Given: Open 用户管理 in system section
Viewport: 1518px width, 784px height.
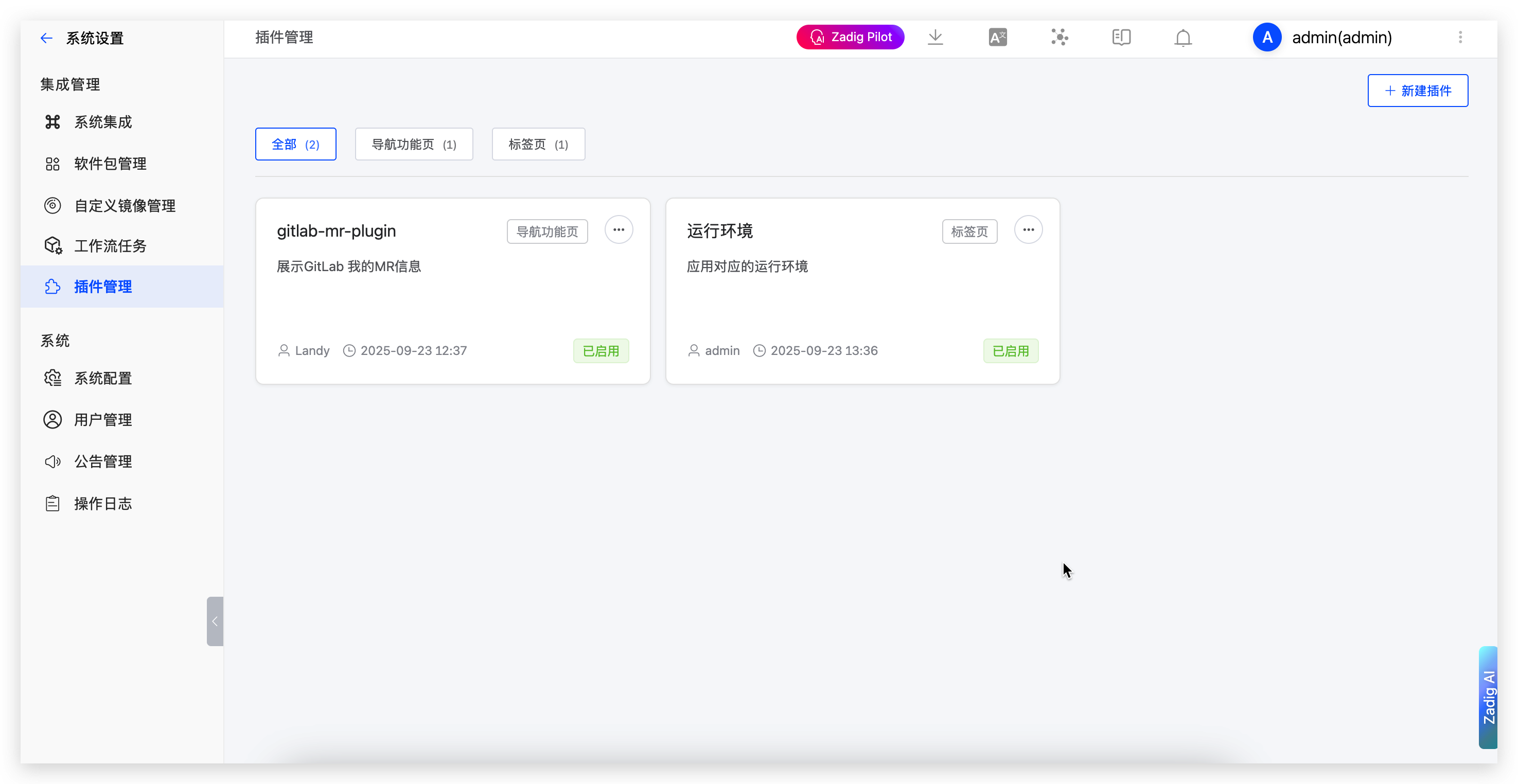Looking at the screenshot, I should point(103,419).
